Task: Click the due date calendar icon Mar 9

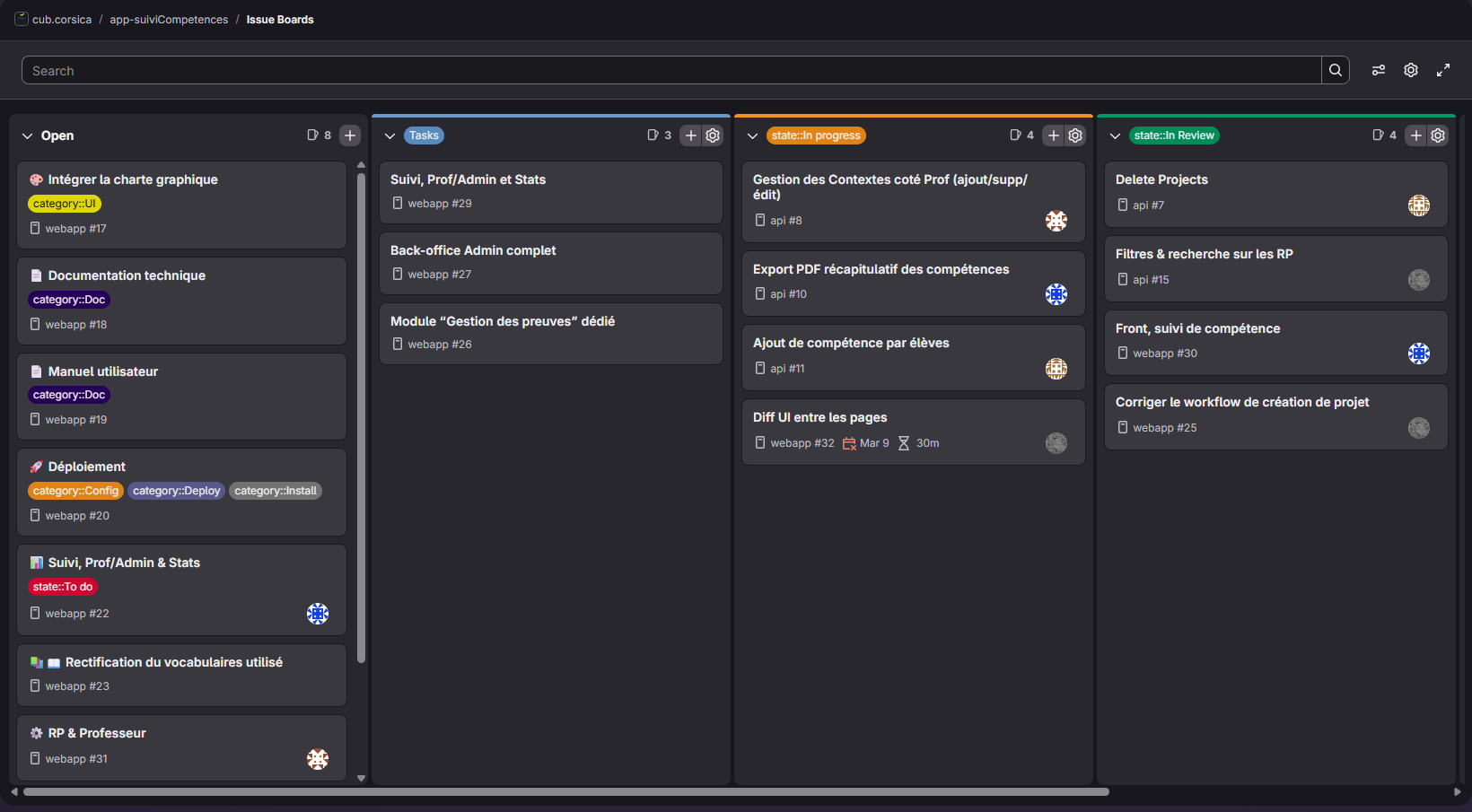Action: (849, 443)
